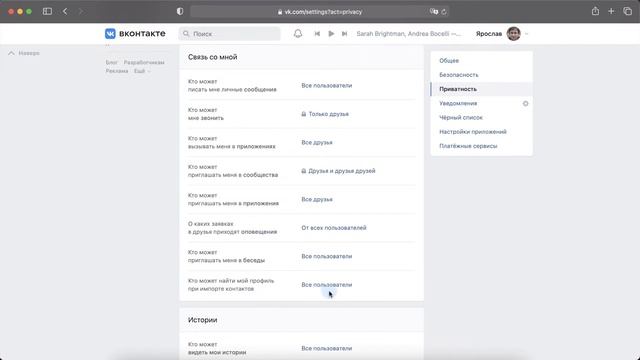Expand the profile menu arrow beside avatar
Image resolution: width=640 pixels, height=360 pixels.
527,34
